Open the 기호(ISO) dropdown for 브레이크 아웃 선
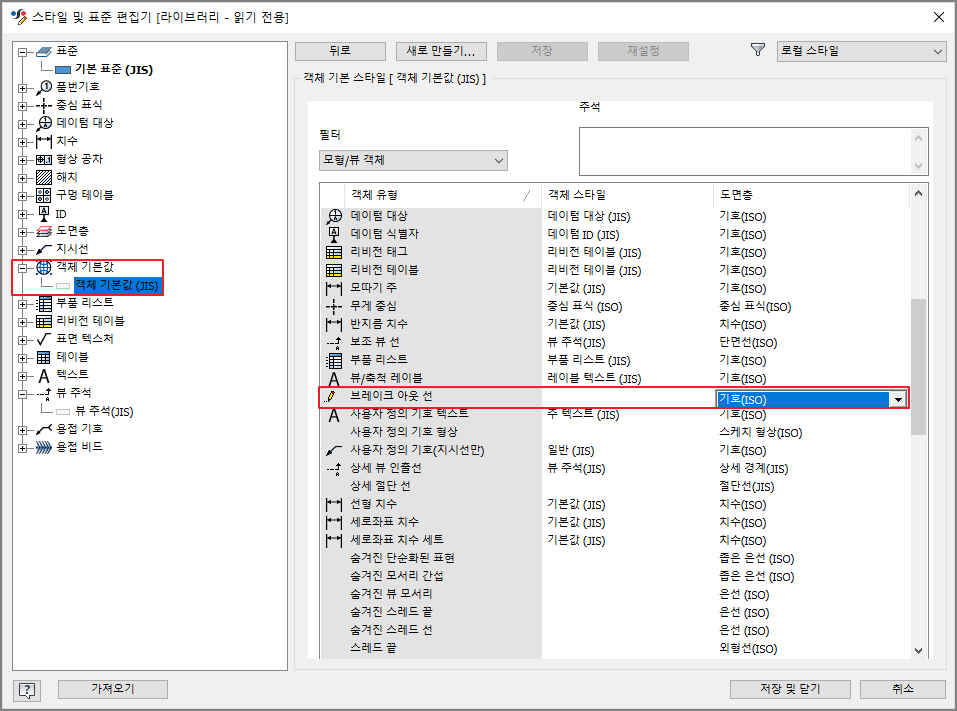 (899, 397)
